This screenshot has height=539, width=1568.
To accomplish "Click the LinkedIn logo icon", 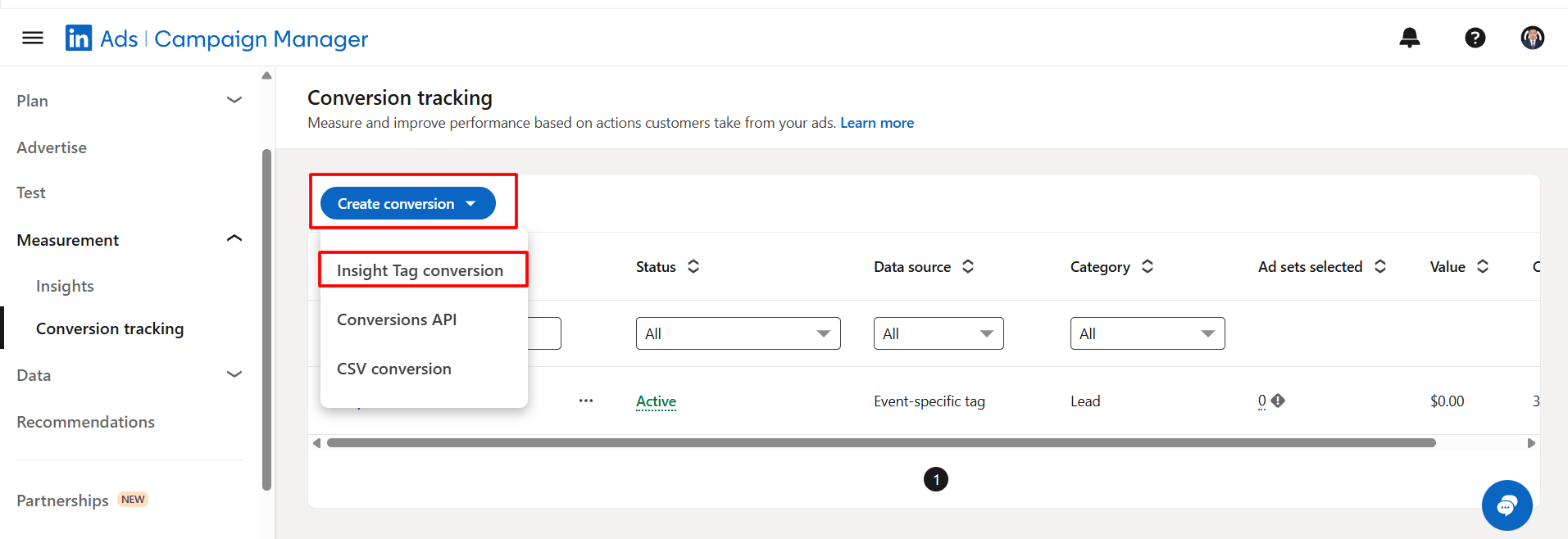I will point(79,38).
